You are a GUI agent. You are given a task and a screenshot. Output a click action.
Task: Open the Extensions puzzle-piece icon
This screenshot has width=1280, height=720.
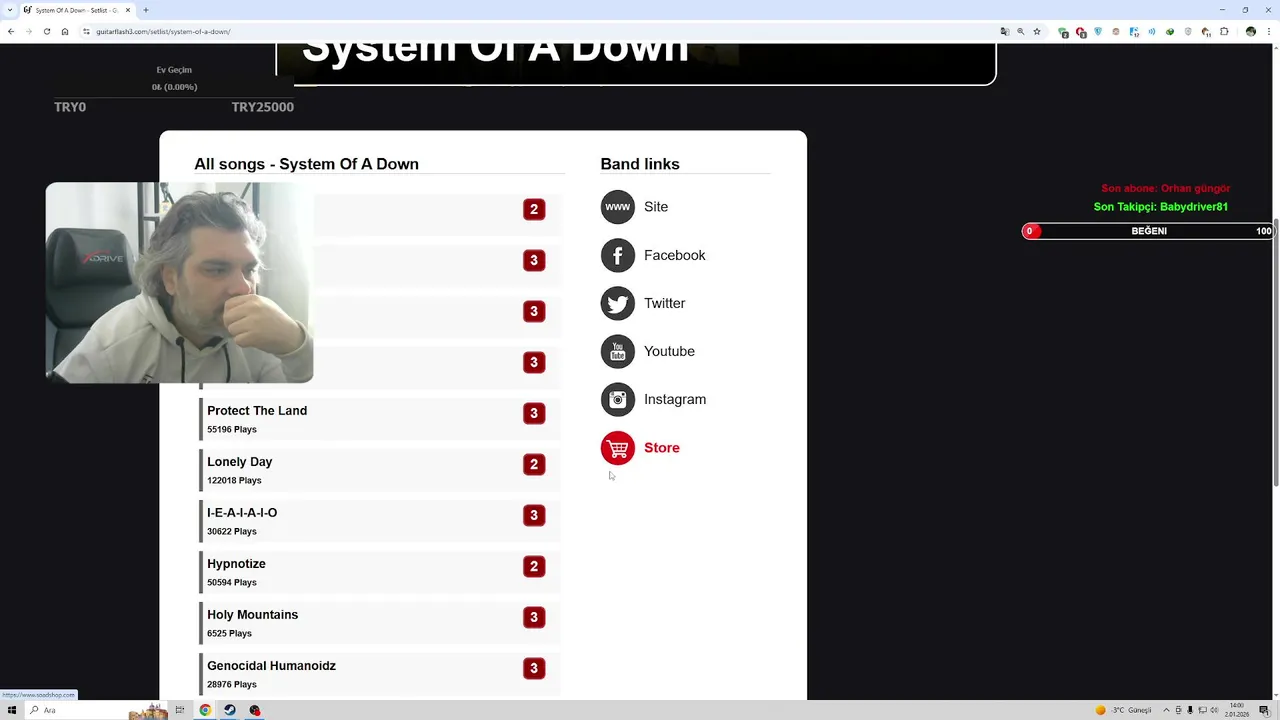1224,31
